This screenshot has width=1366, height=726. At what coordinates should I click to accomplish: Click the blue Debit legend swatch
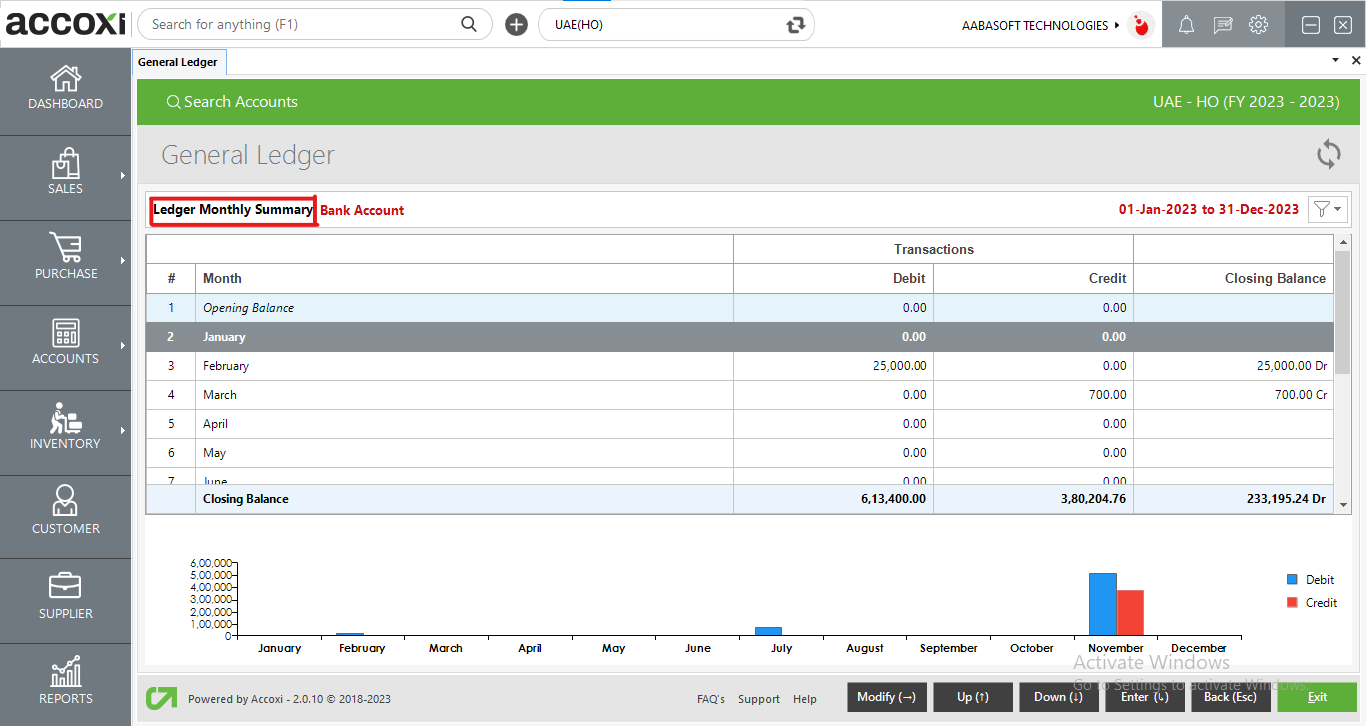coord(1292,579)
